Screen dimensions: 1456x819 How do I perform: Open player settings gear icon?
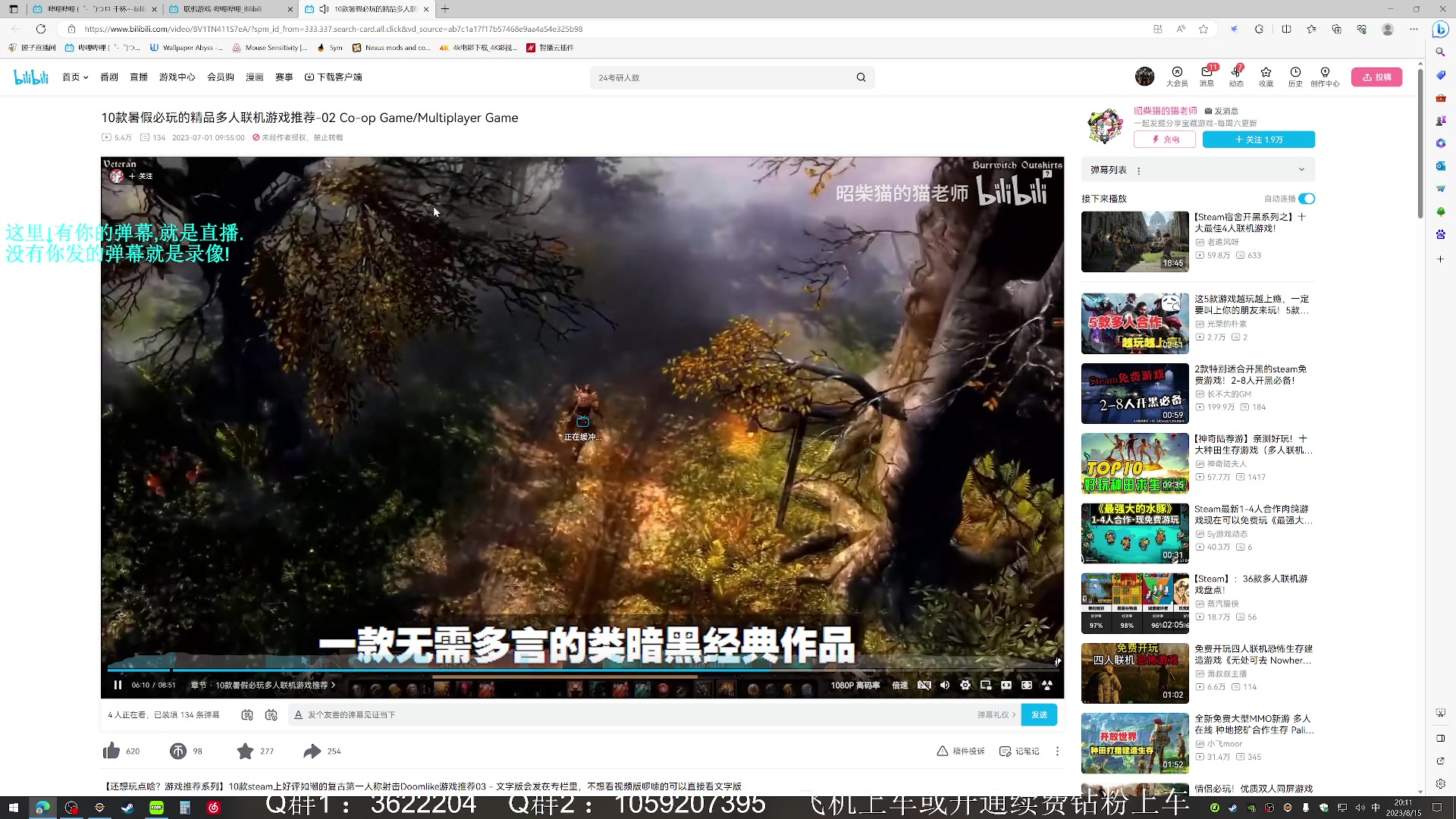pyautogui.click(x=965, y=685)
